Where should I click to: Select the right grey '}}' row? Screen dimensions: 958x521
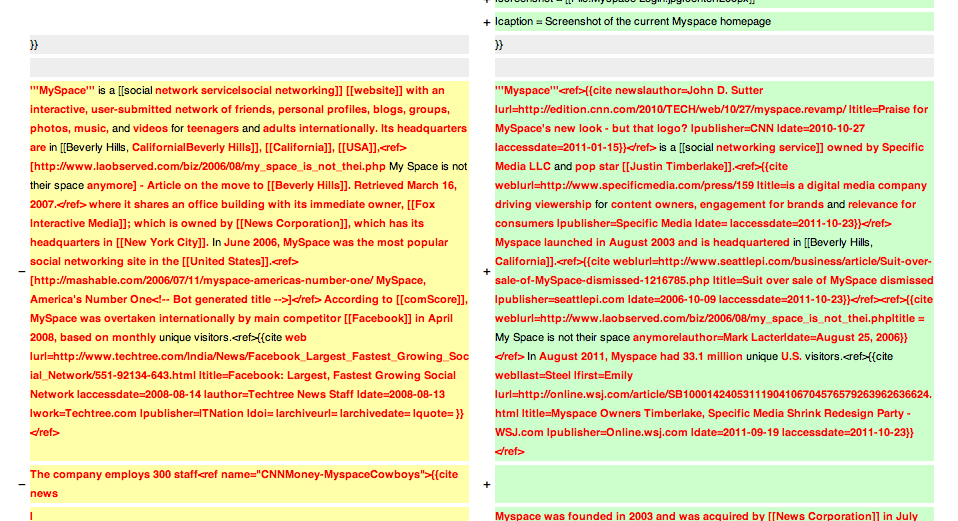(x=714, y=45)
